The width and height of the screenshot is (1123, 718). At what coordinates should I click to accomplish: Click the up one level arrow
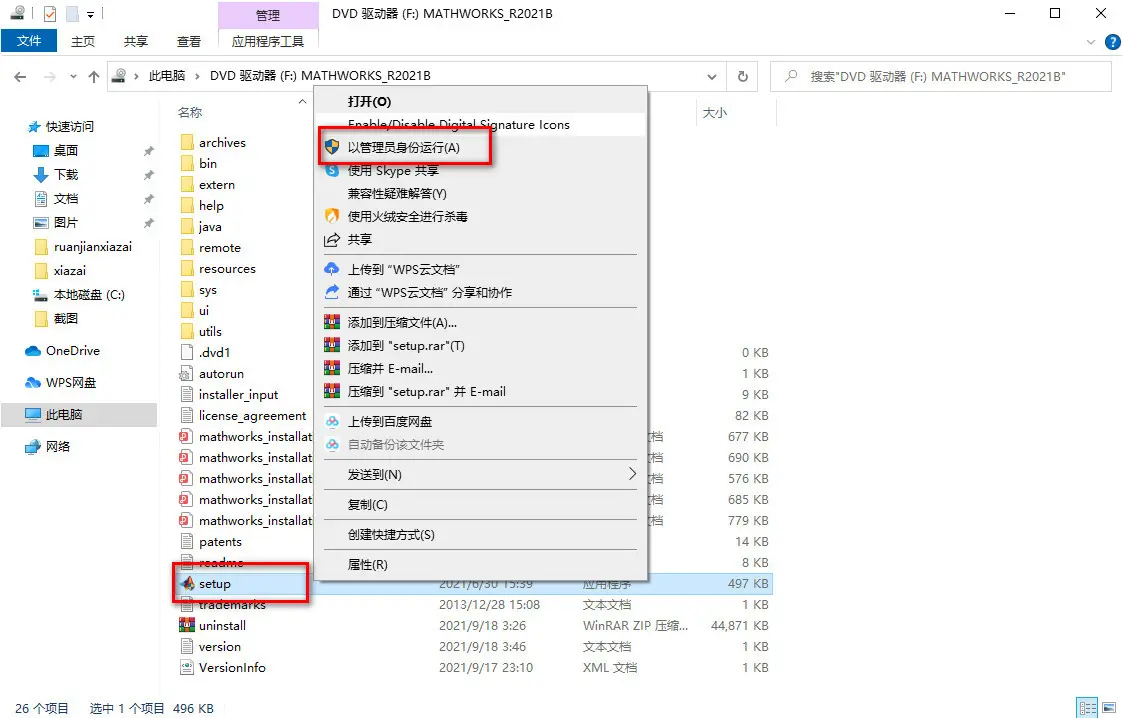[x=94, y=77]
